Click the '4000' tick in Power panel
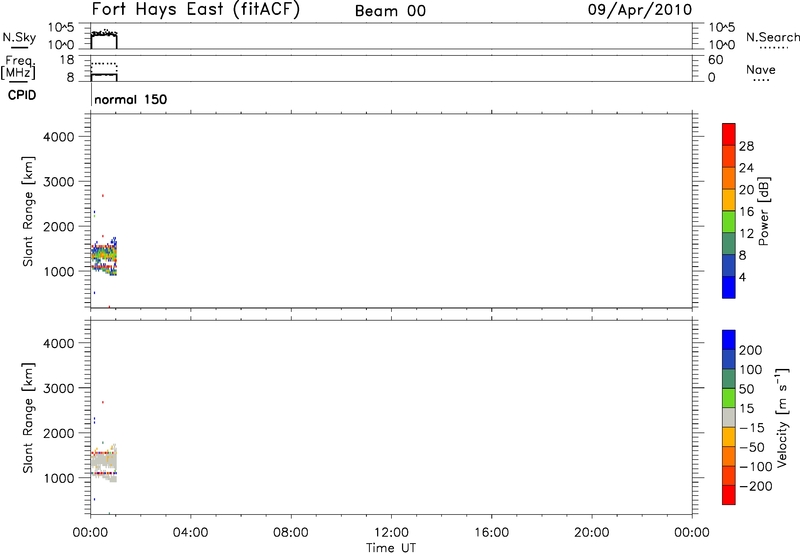The width and height of the screenshot is (800, 554). [x=59, y=137]
